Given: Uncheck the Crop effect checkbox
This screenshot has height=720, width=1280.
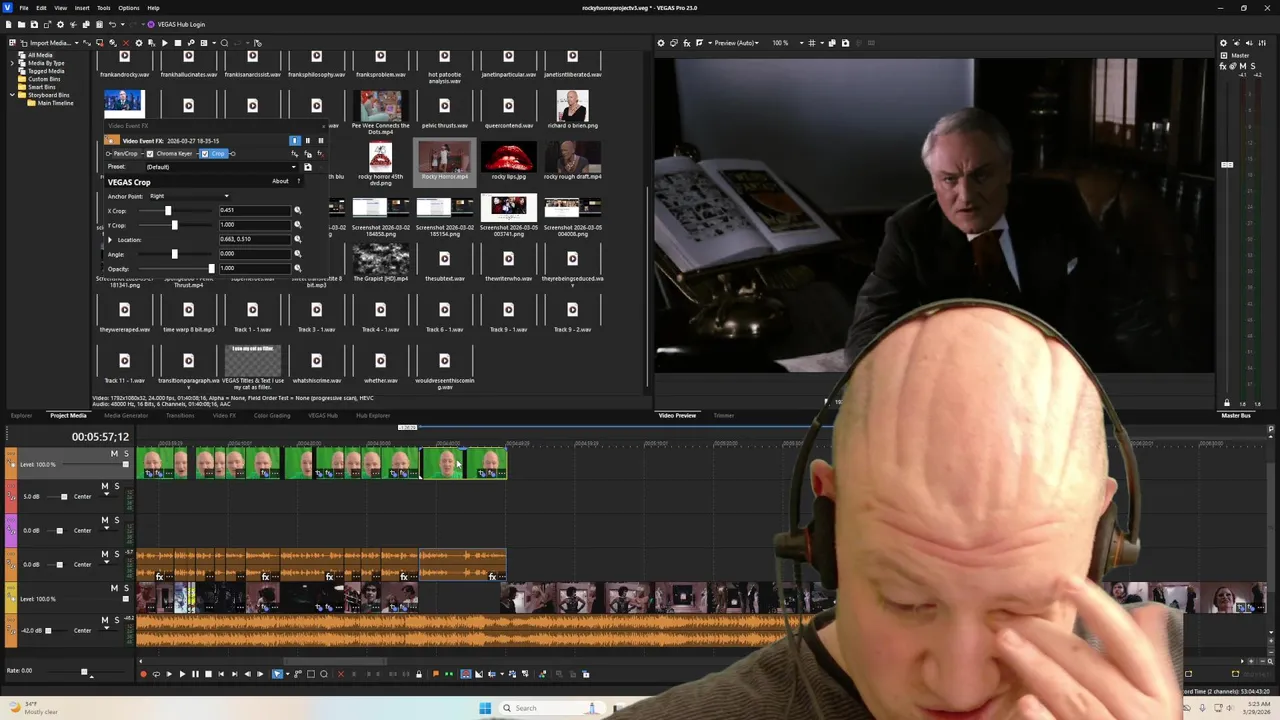Looking at the screenshot, I should tap(205, 154).
